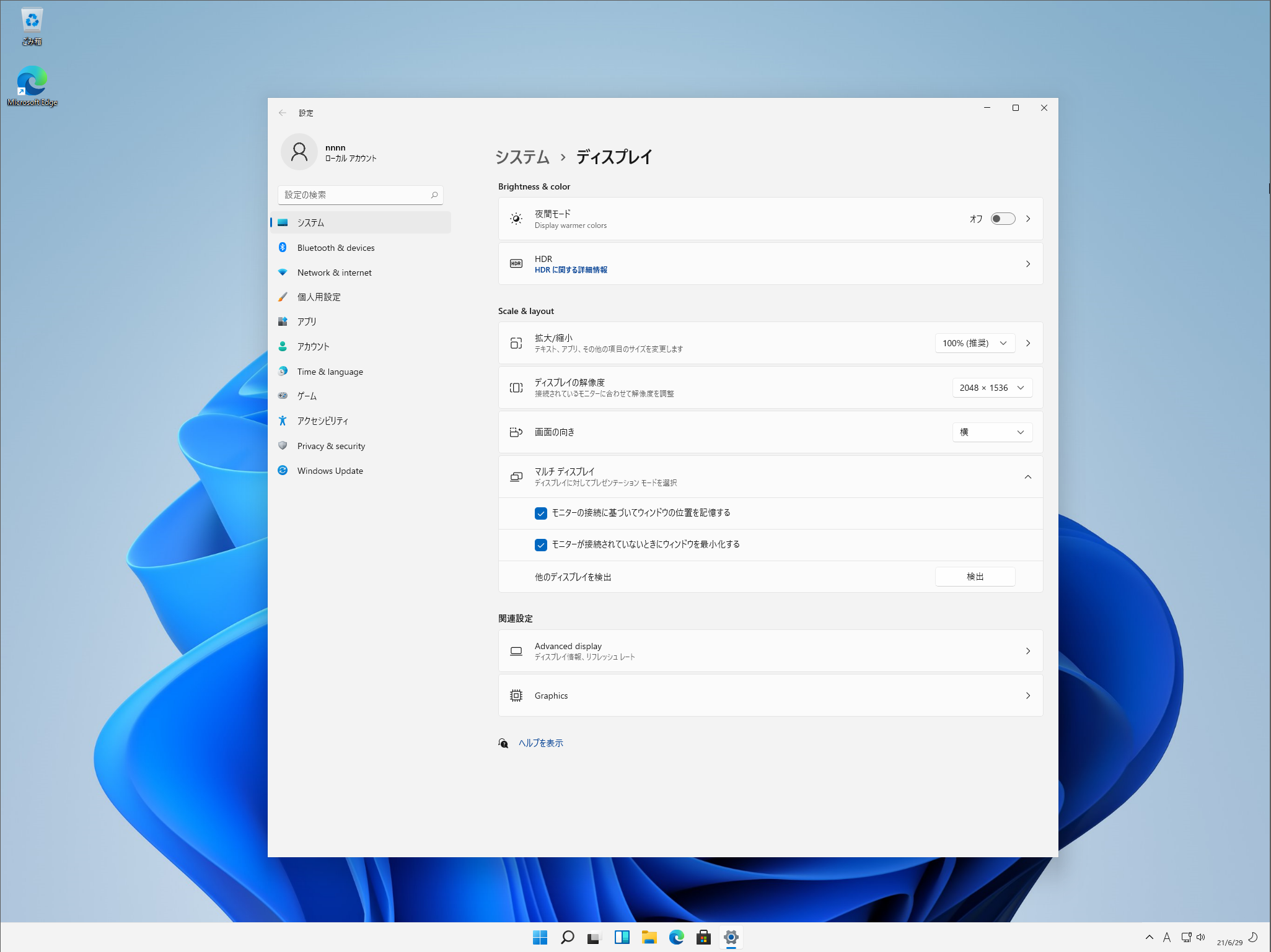Click the Graphics label

pos(551,696)
